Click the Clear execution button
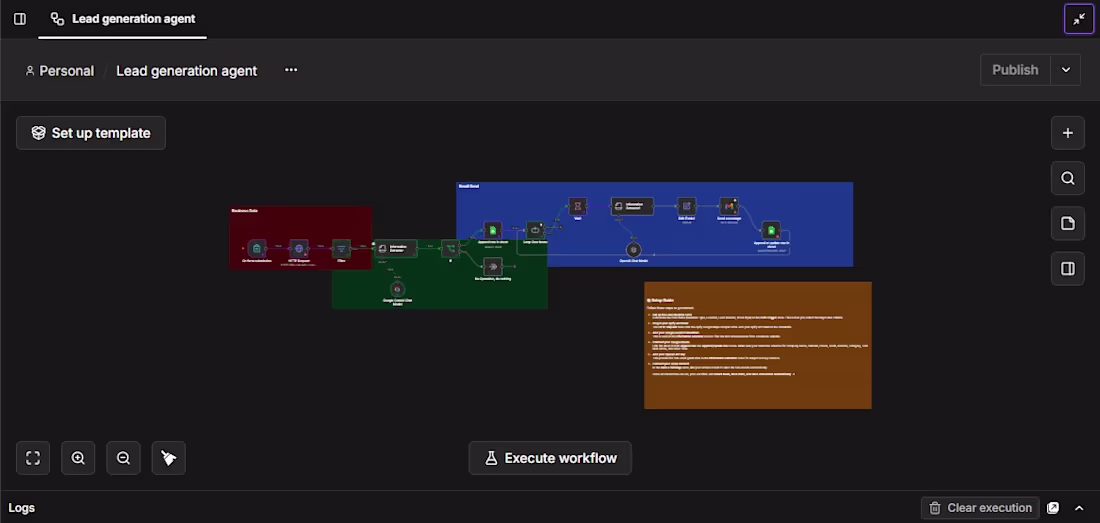The width and height of the screenshot is (1100, 523). click(980, 508)
